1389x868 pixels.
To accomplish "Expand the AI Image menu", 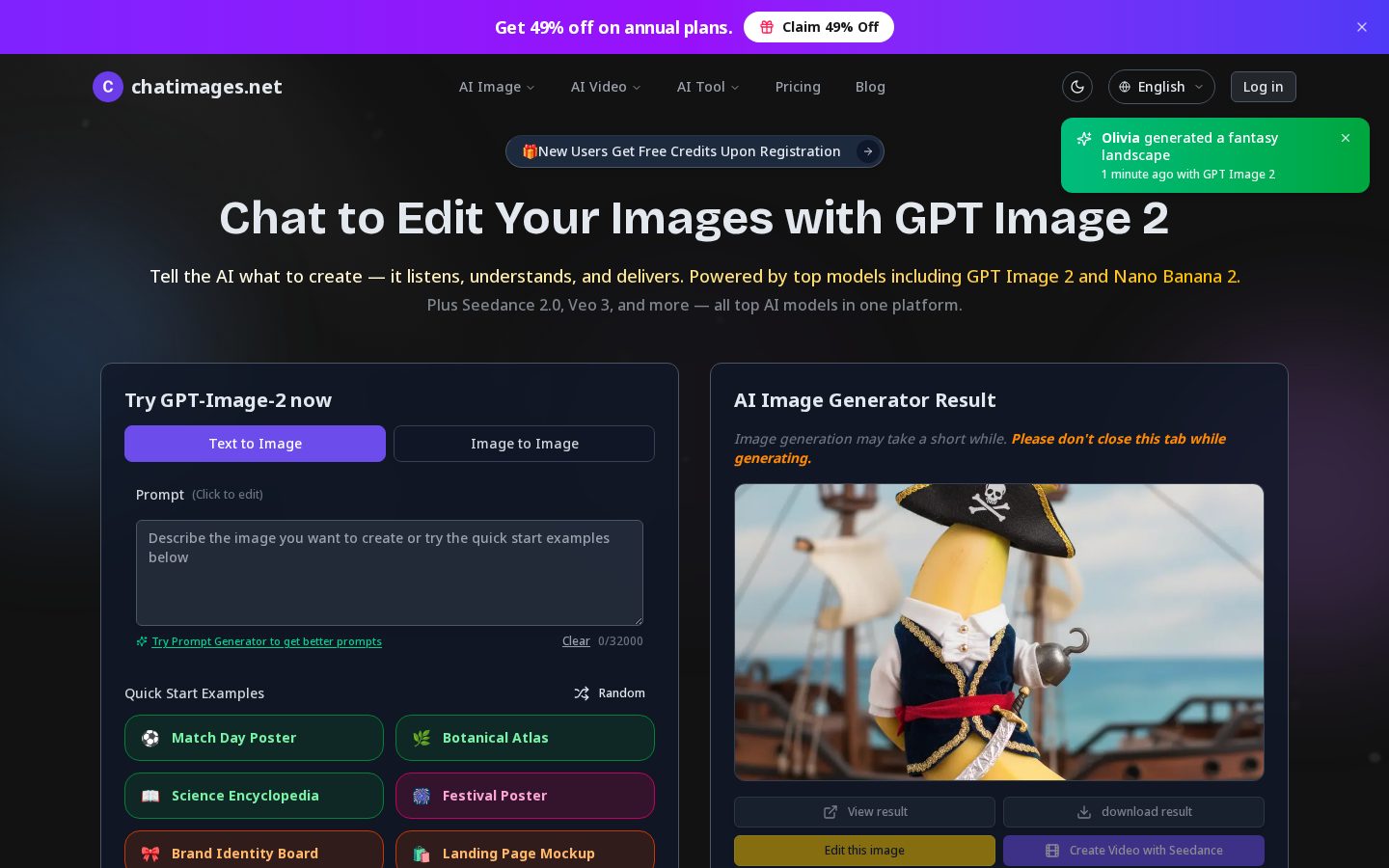I will [x=497, y=87].
